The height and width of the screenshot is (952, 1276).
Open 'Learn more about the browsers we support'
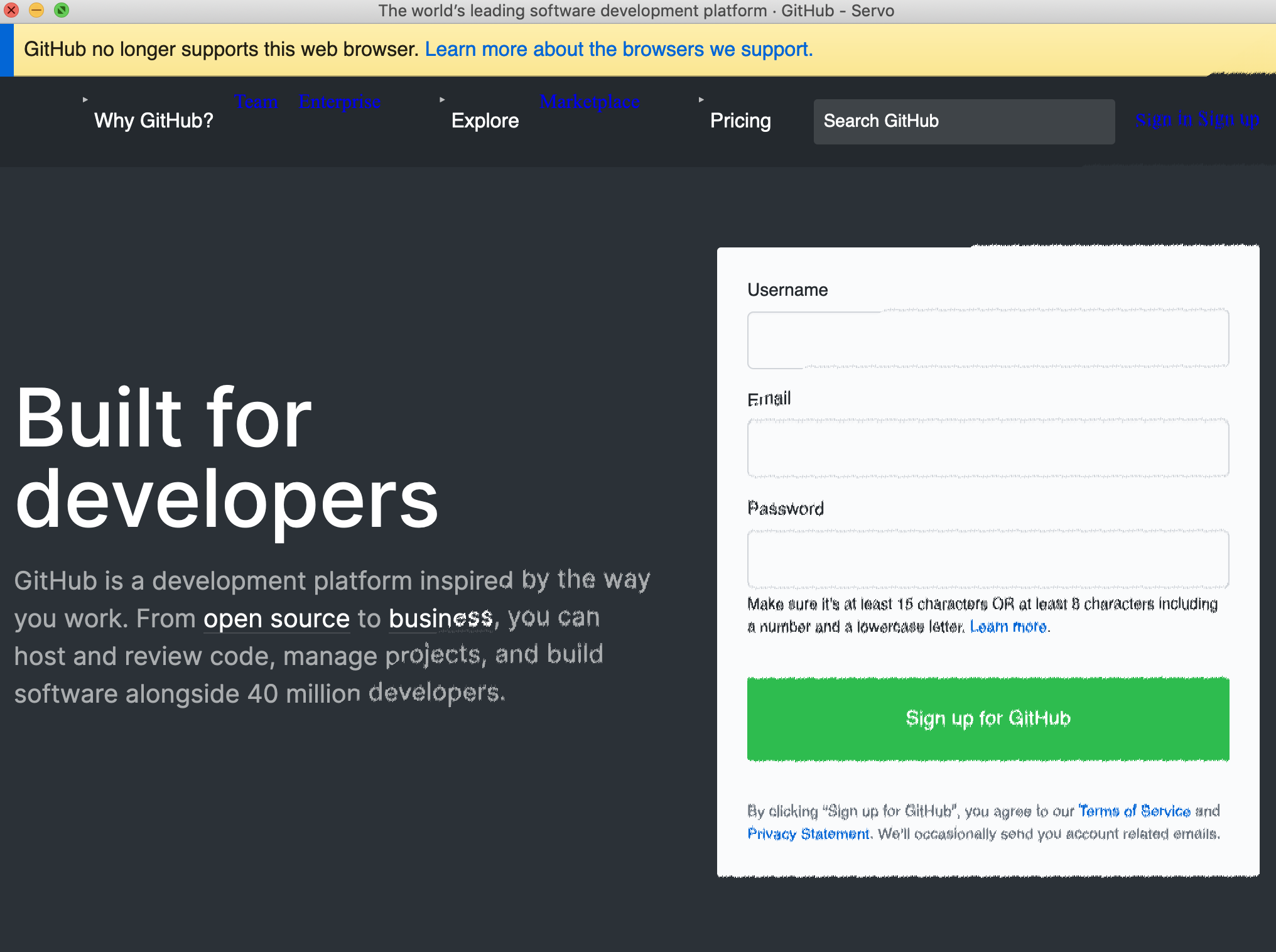[619, 49]
